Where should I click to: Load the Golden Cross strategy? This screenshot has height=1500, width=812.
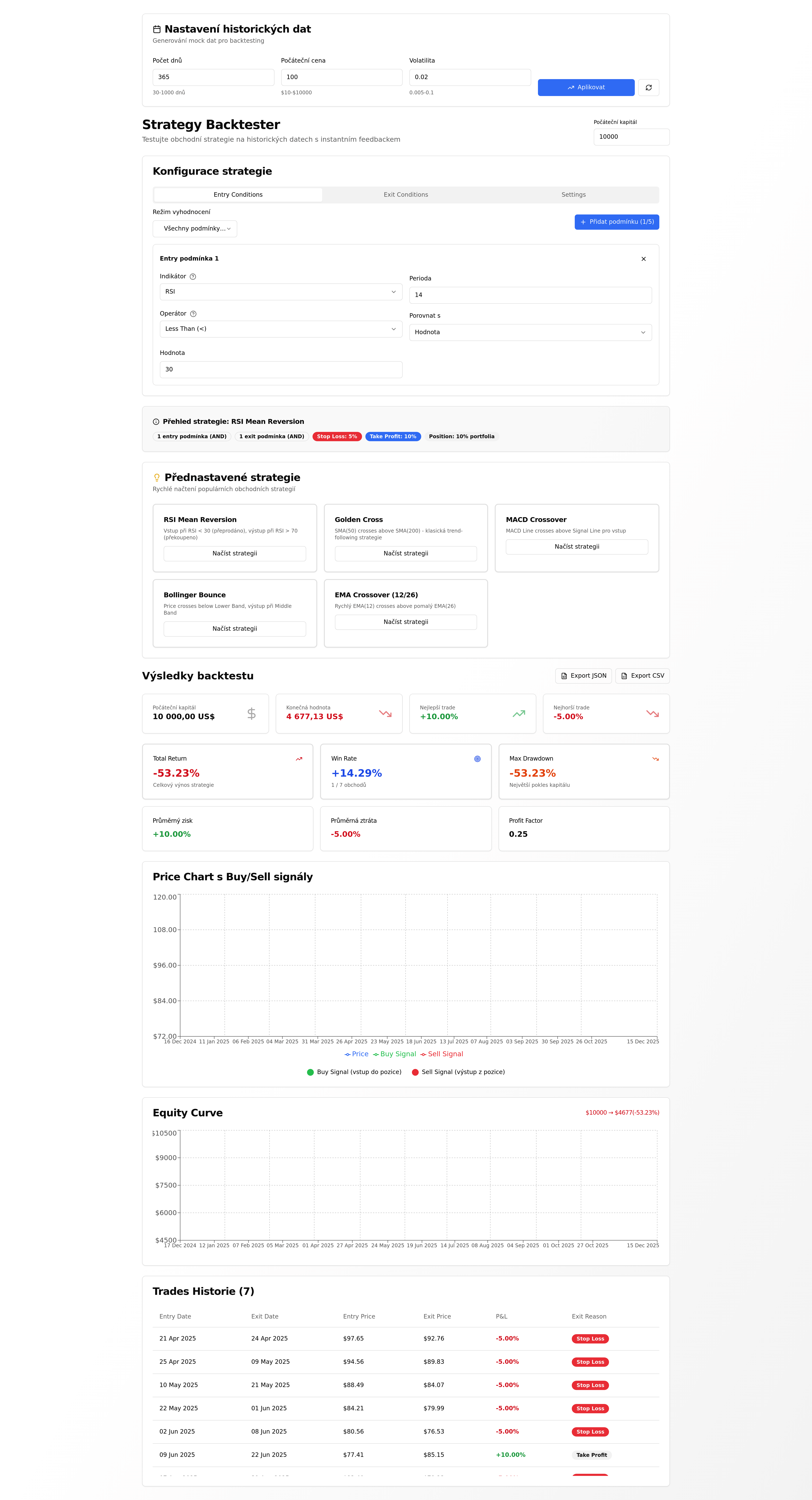[x=406, y=553]
